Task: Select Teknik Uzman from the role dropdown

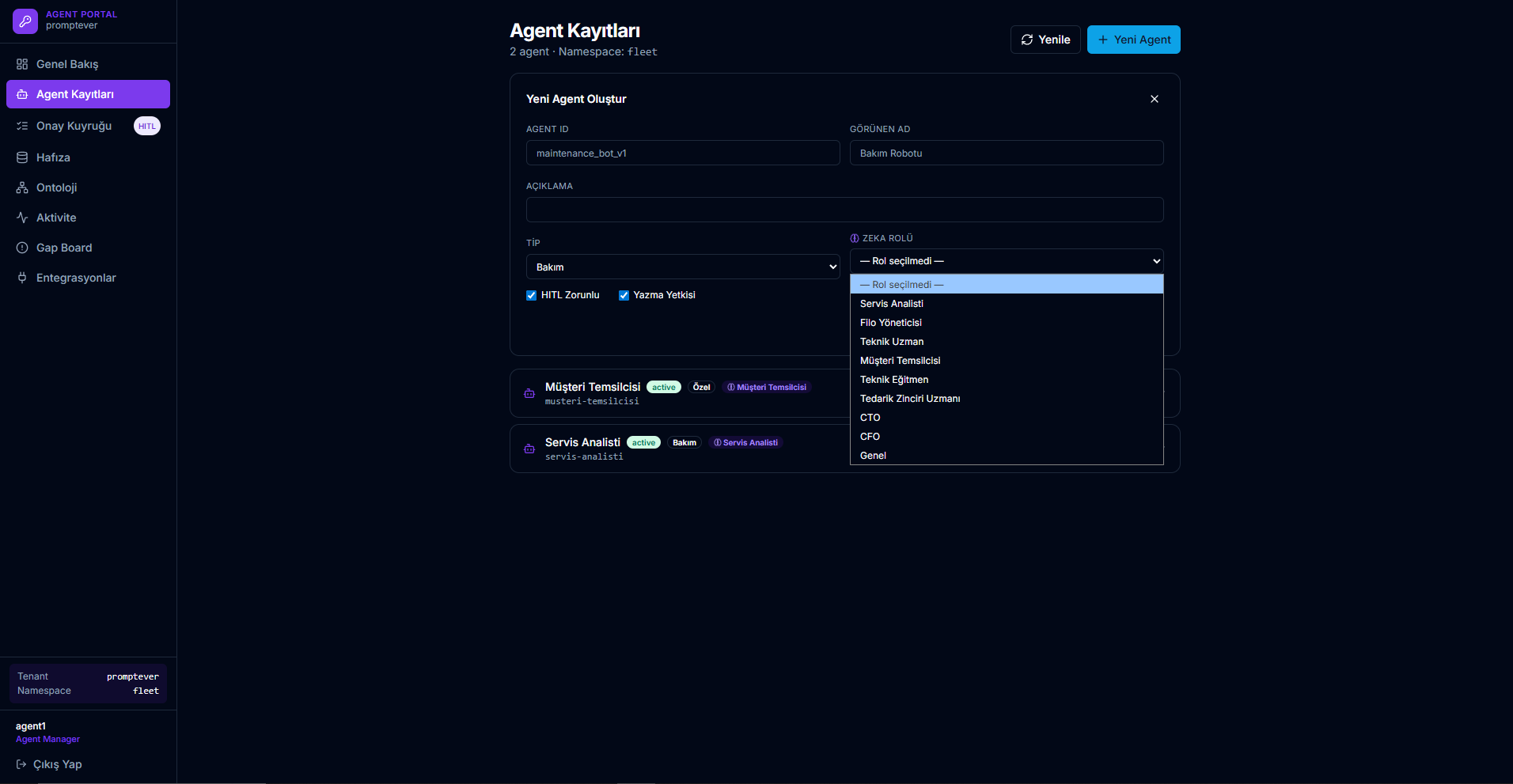Action: (892, 341)
